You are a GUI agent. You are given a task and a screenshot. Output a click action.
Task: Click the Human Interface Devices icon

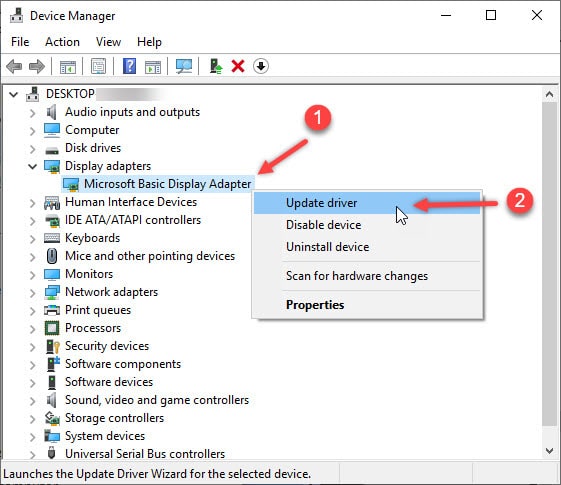click(x=52, y=202)
